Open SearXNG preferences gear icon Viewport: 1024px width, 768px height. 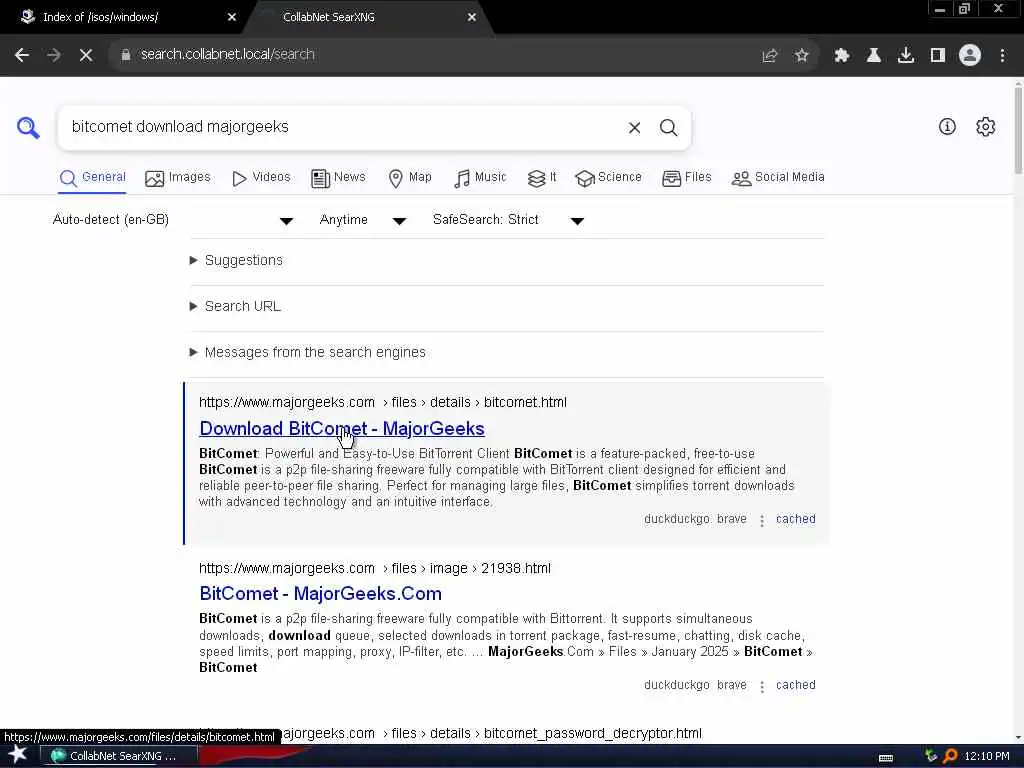pos(985,127)
